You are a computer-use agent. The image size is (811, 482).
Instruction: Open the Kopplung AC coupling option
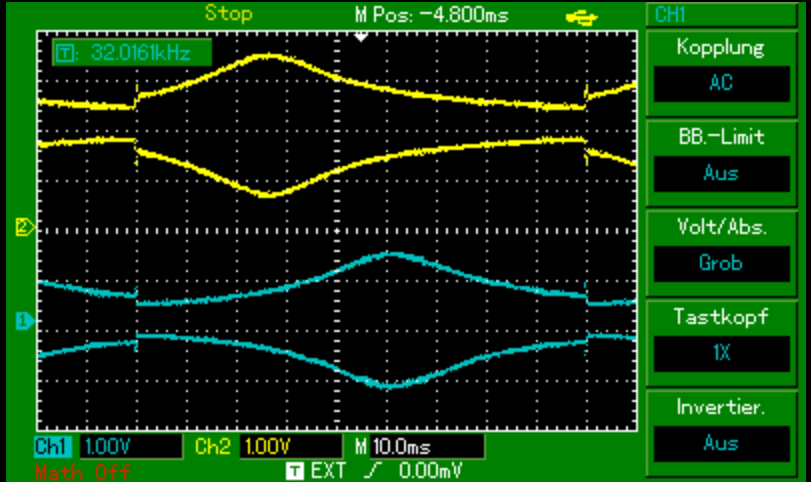pos(720,83)
